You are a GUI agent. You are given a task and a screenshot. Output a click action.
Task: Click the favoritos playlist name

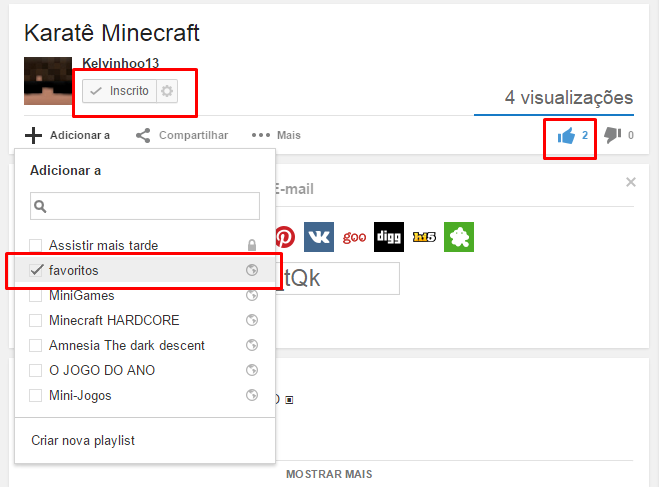pyautogui.click(x=73, y=270)
